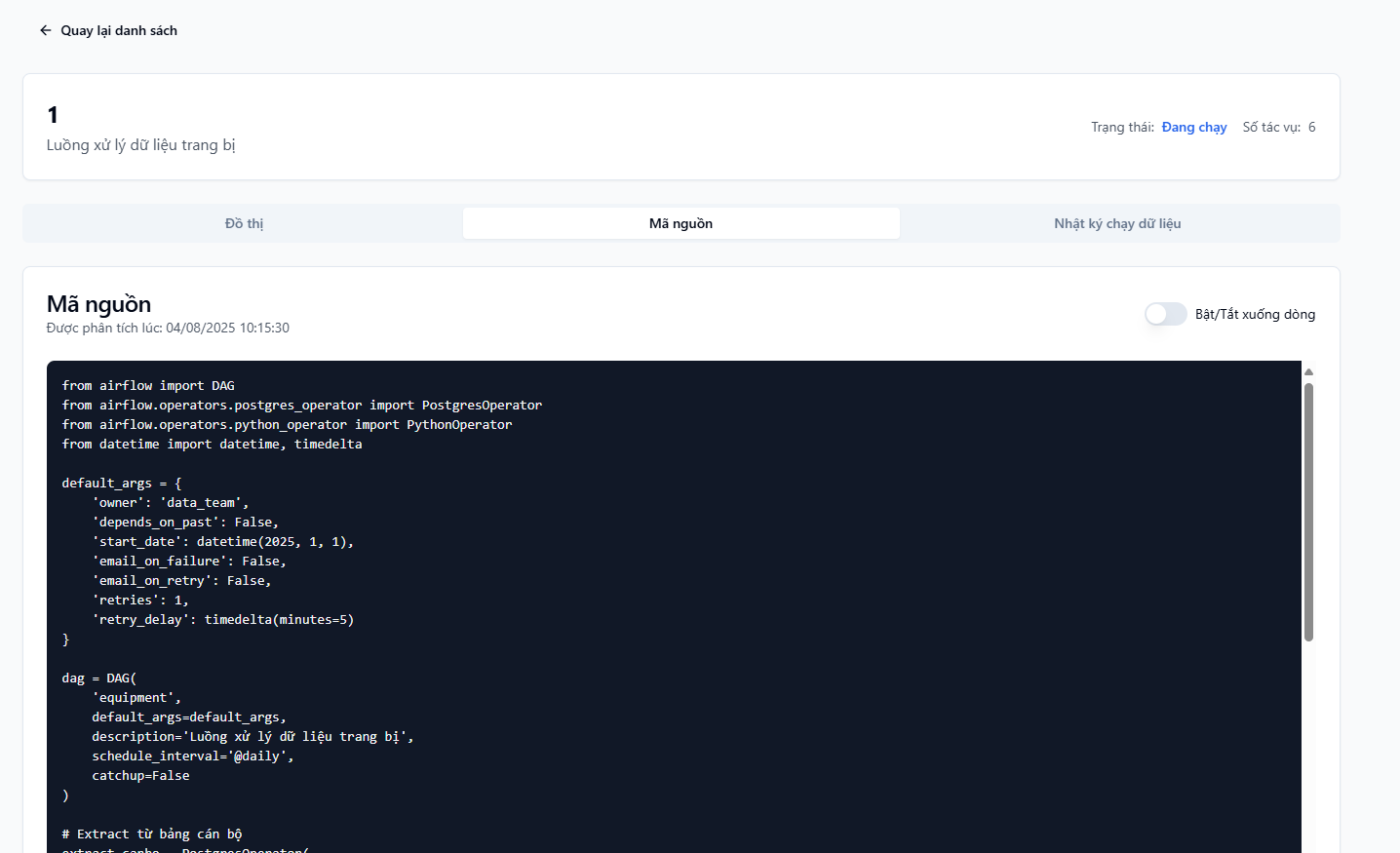Image resolution: width=1400 pixels, height=853 pixels.
Task: Click the "'depends_on_past': False" line
Action: pyautogui.click(x=185, y=523)
